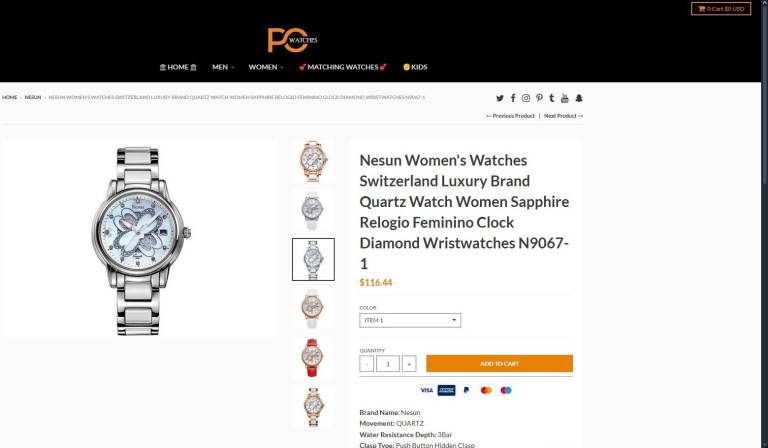Open the Matching Watches menu item
This screenshot has height=448, width=768.
[343, 67]
